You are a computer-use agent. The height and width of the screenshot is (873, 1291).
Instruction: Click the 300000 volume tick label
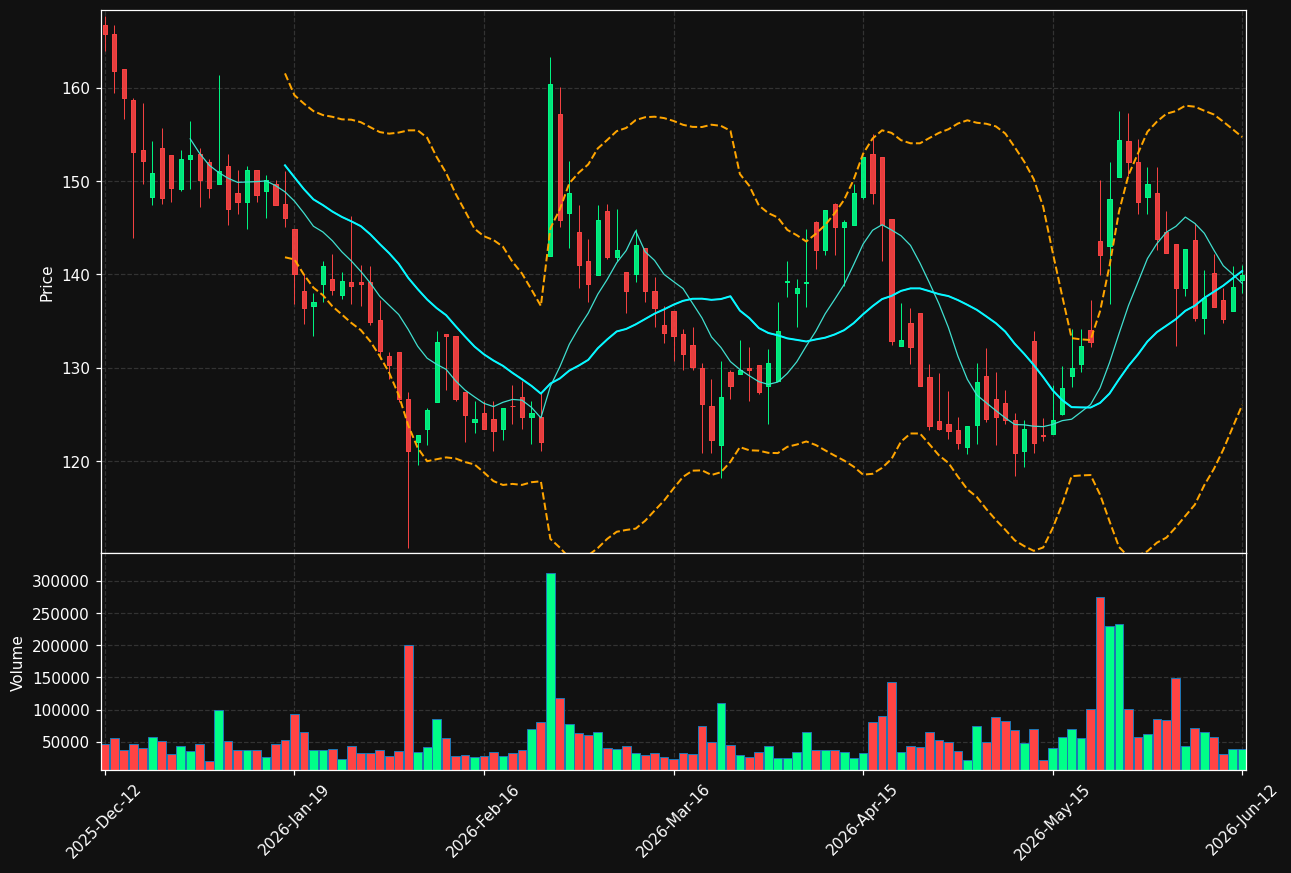tap(63, 582)
